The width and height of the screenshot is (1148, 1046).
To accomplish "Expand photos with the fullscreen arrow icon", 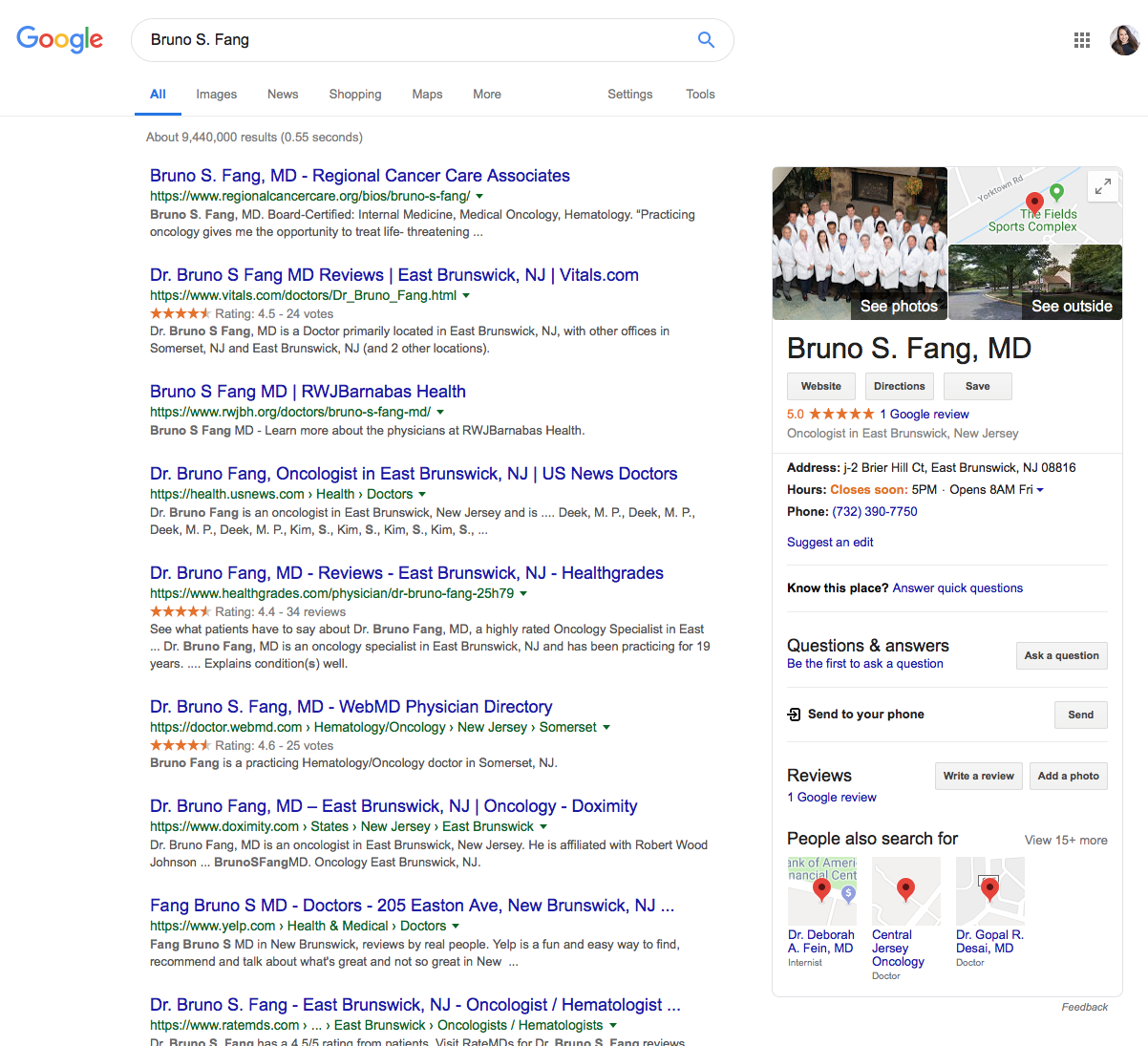I will (1102, 186).
